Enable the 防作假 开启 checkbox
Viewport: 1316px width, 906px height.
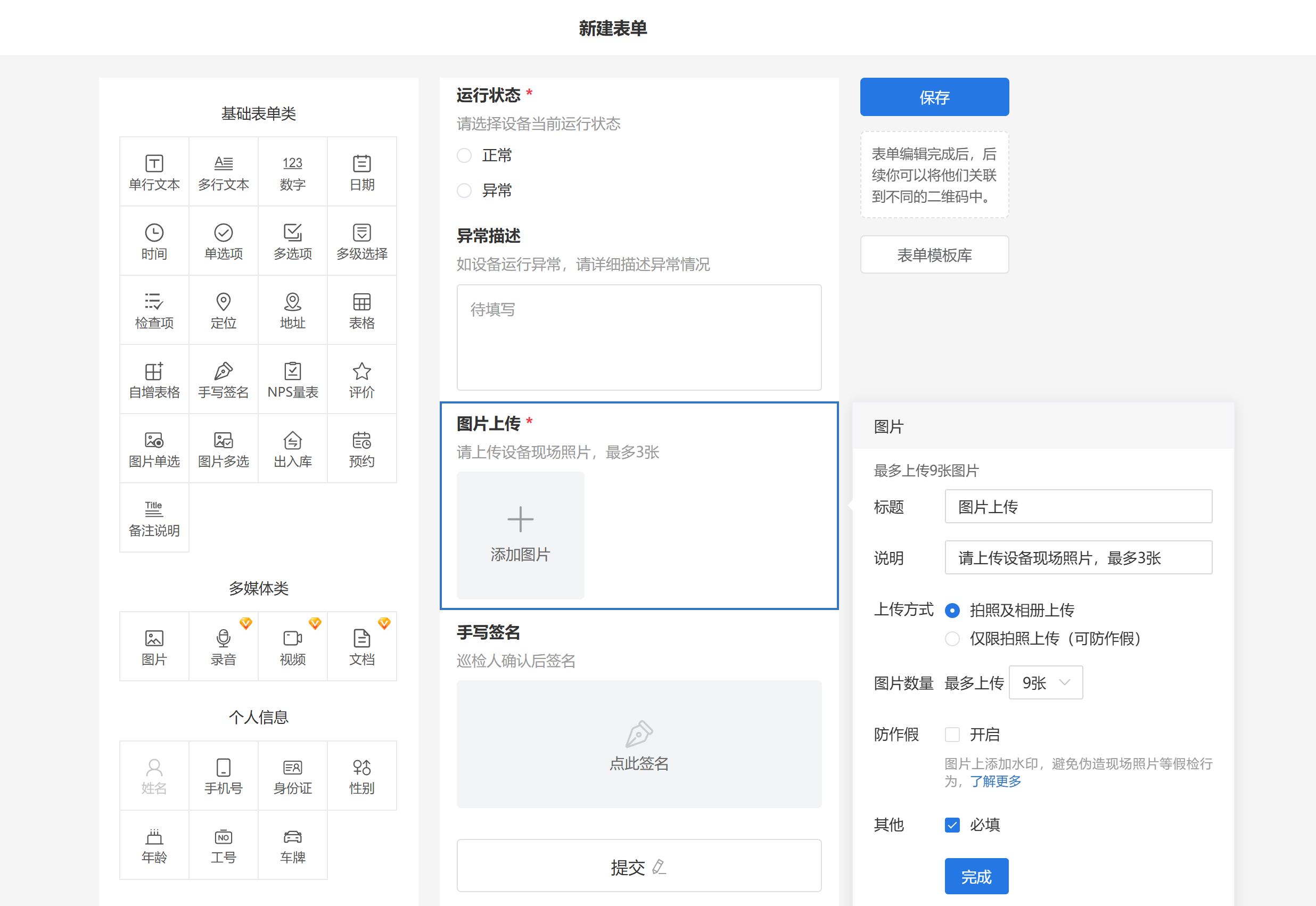952,735
